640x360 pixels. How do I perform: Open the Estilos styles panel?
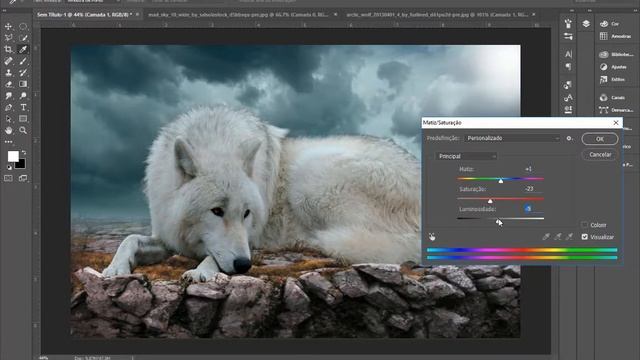click(x=612, y=80)
